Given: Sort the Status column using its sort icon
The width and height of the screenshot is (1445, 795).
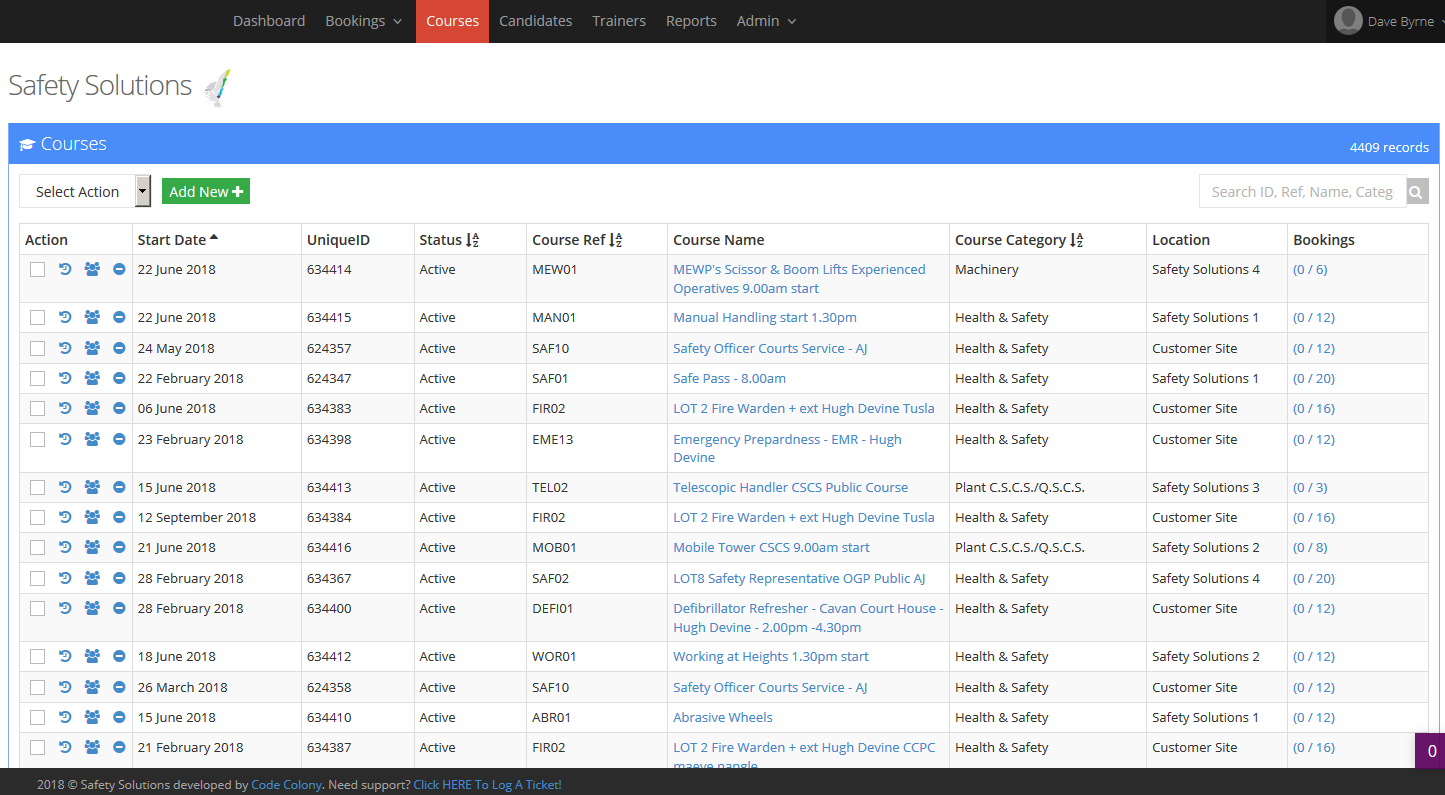Looking at the screenshot, I should point(470,239).
